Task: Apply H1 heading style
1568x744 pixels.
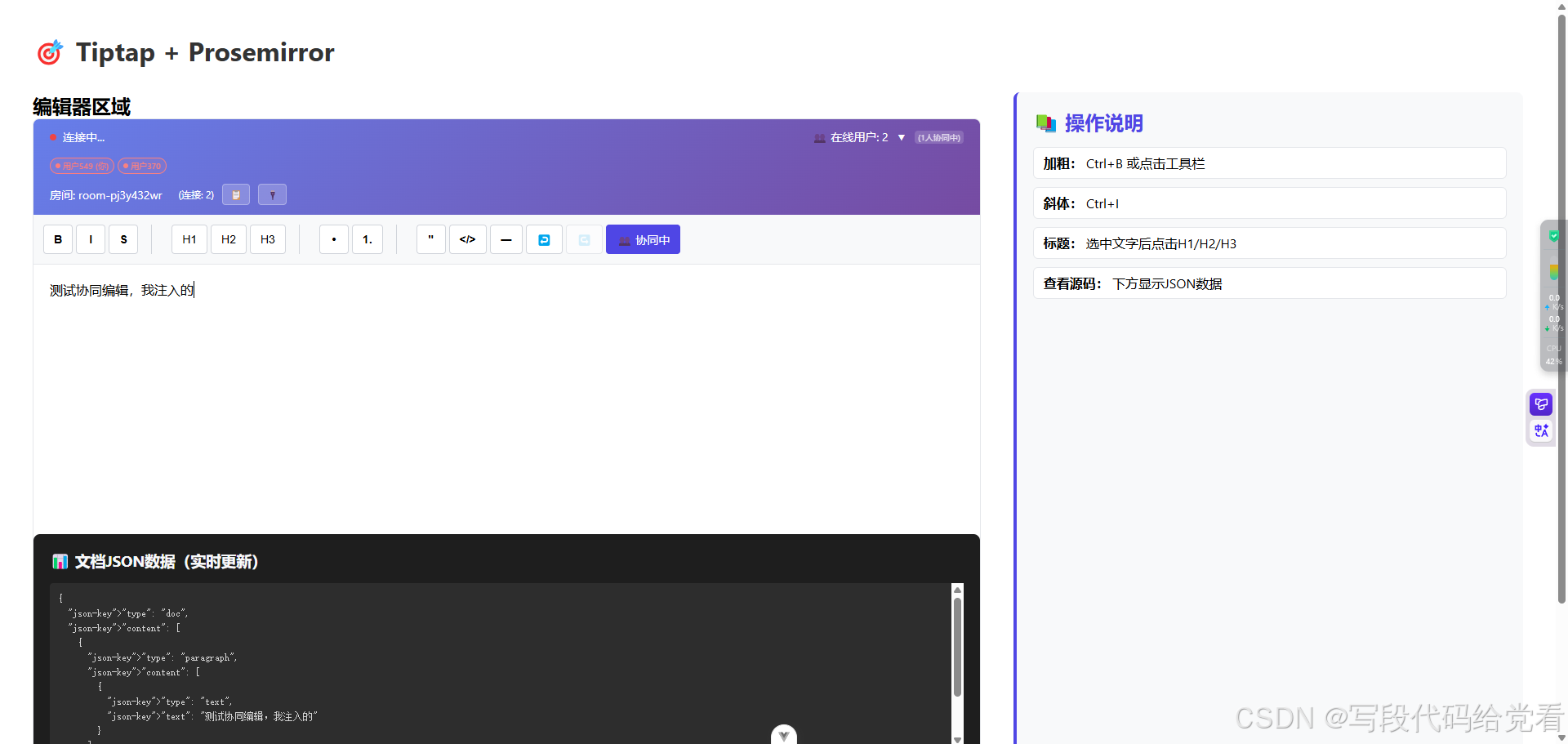Action: (189, 239)
